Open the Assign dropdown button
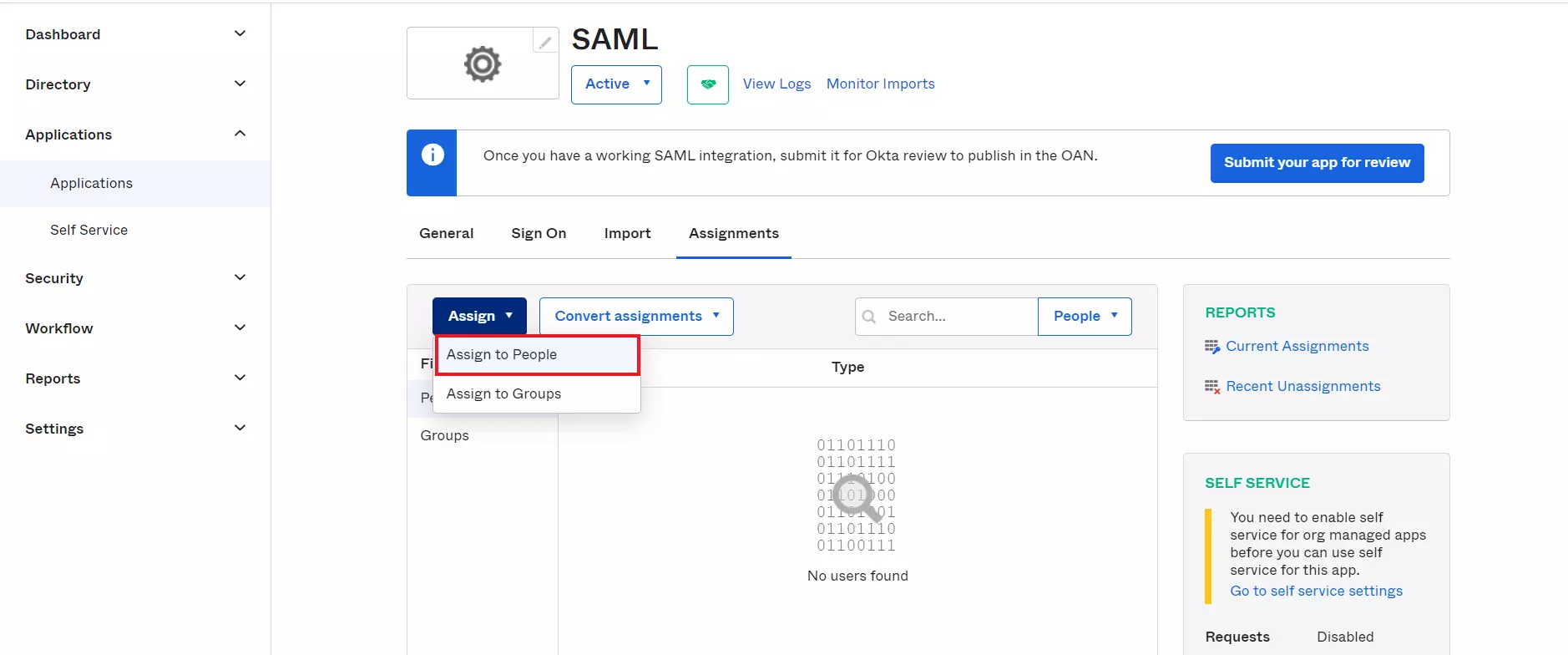Viewport: 1568px width, 655px height. point(479,317)
